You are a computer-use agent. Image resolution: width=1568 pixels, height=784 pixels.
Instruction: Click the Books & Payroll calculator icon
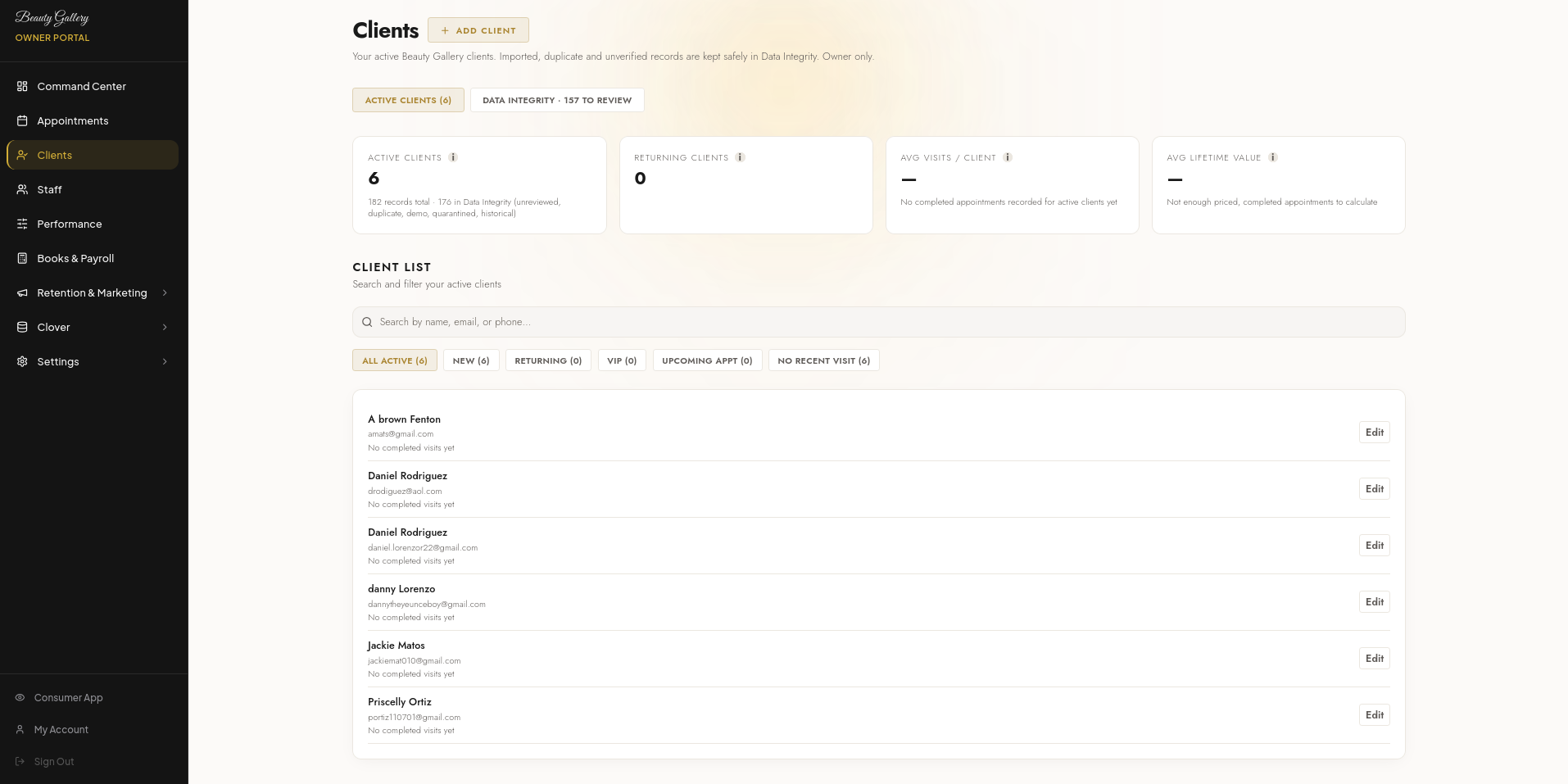coord(22,258)
